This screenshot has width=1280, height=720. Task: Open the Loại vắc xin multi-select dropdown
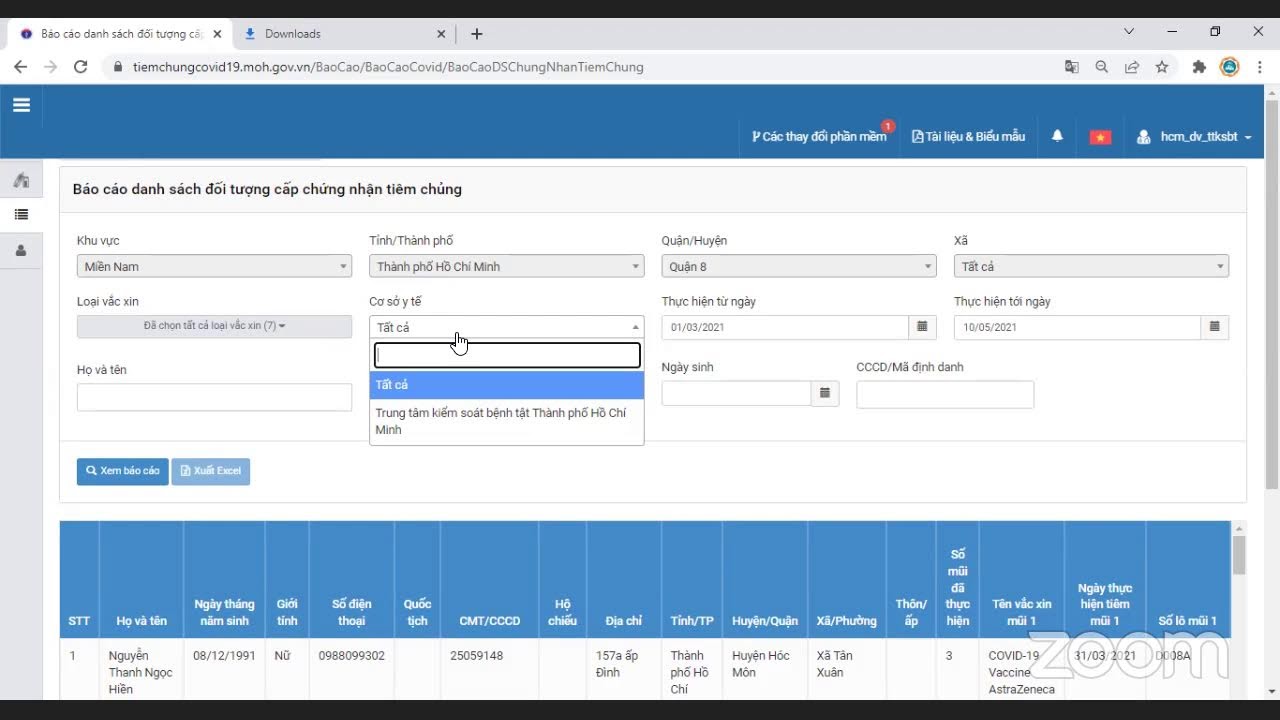tap(214, 326)
